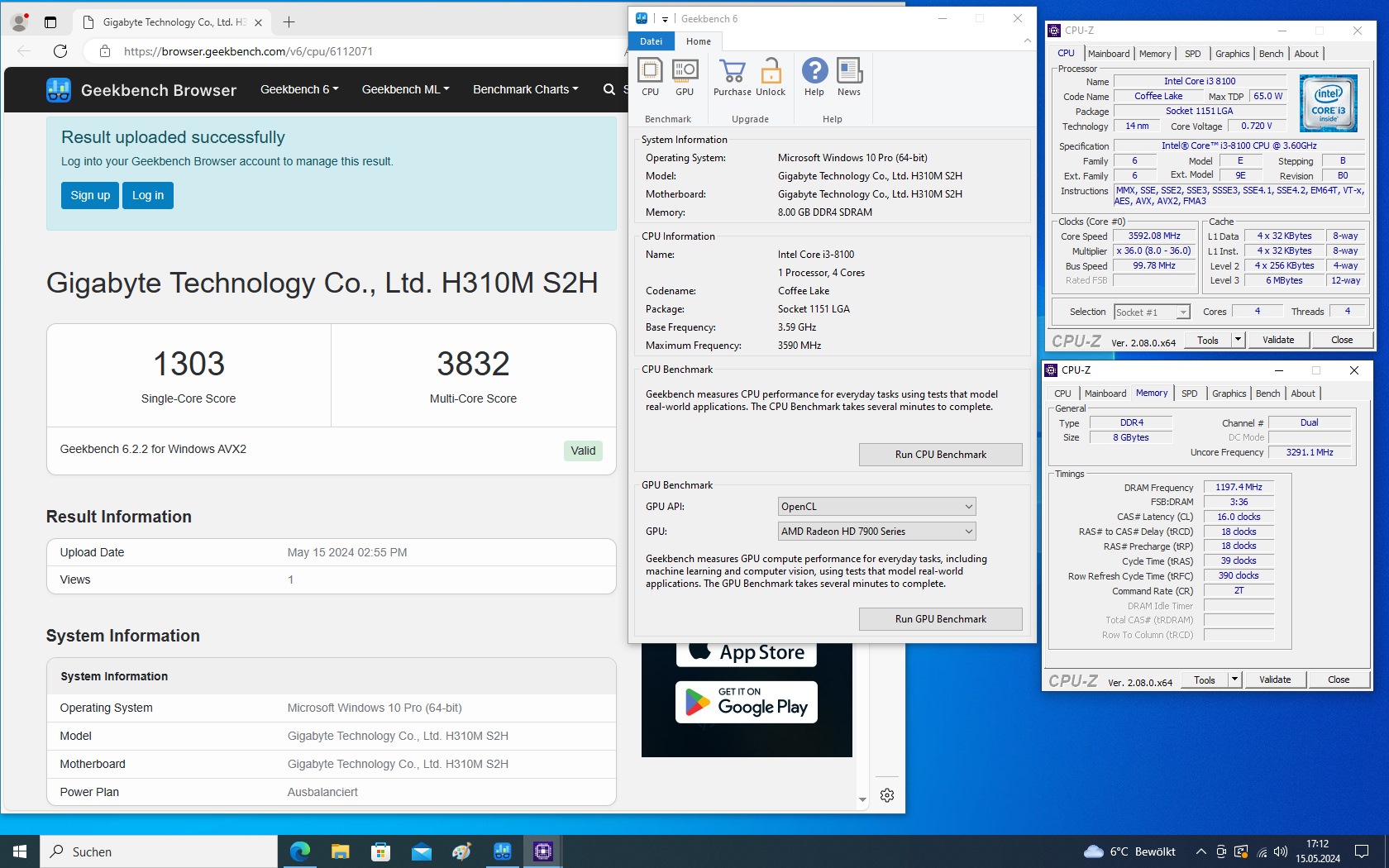Image resolution: width=1389 pixels, height=868 pixels.
Task: Click the Tools button in upper CPU-Z
Action: tap(1208, 340)
